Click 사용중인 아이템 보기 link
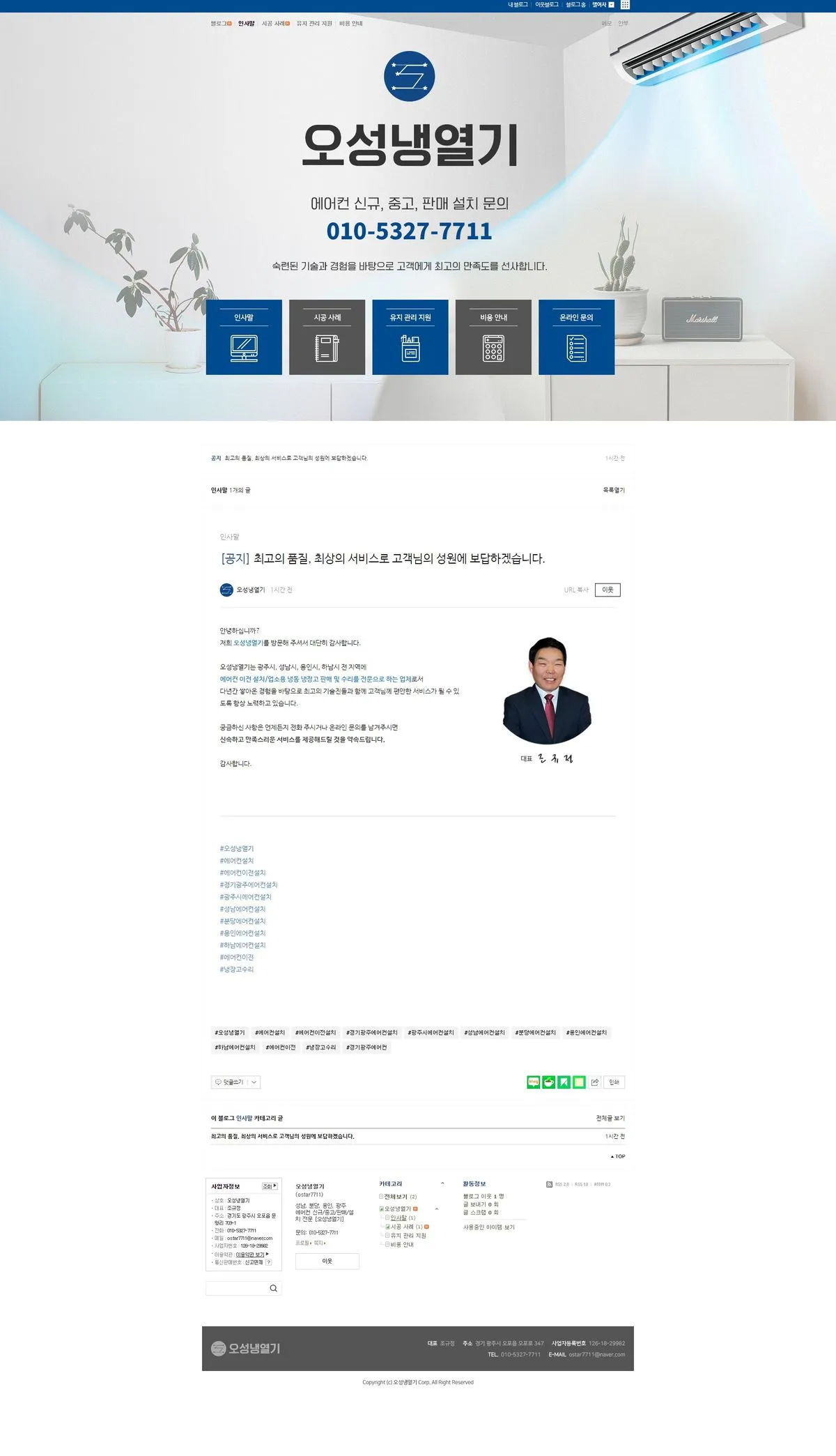Image resolution: width=836 pixels, height=1456 pixels. click(489, 1227)
